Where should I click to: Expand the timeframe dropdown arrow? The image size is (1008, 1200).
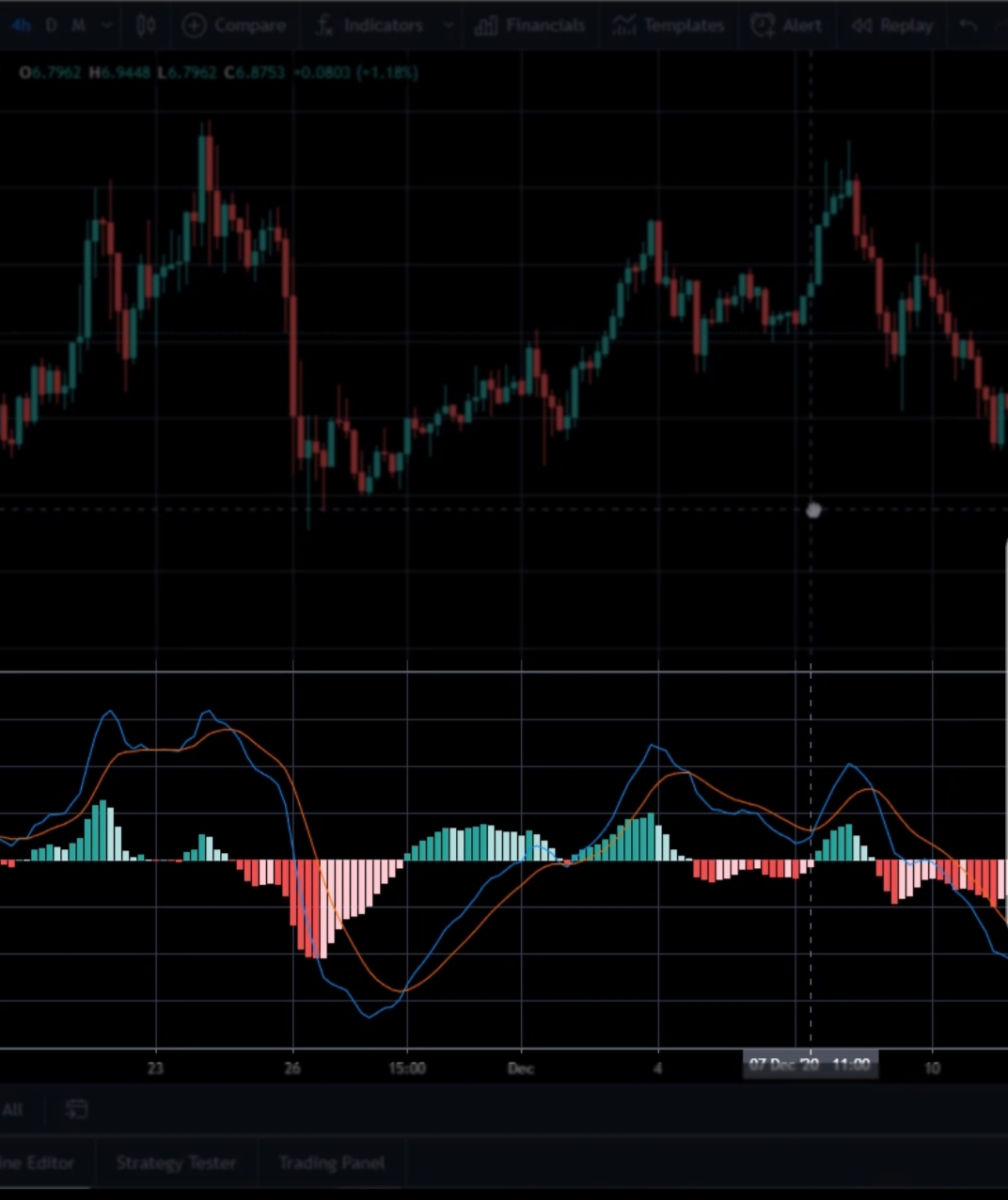click(106, 25)
